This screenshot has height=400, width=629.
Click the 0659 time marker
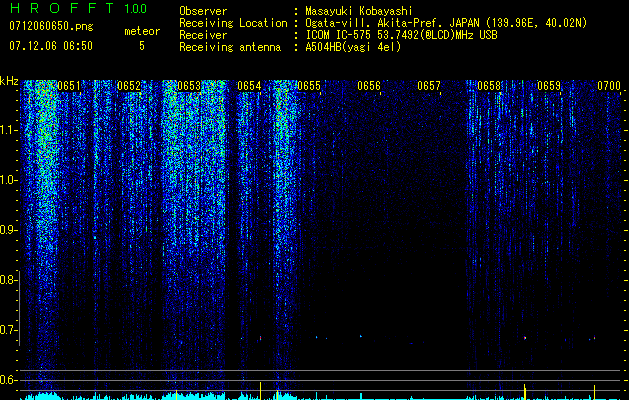click(549, 86)
